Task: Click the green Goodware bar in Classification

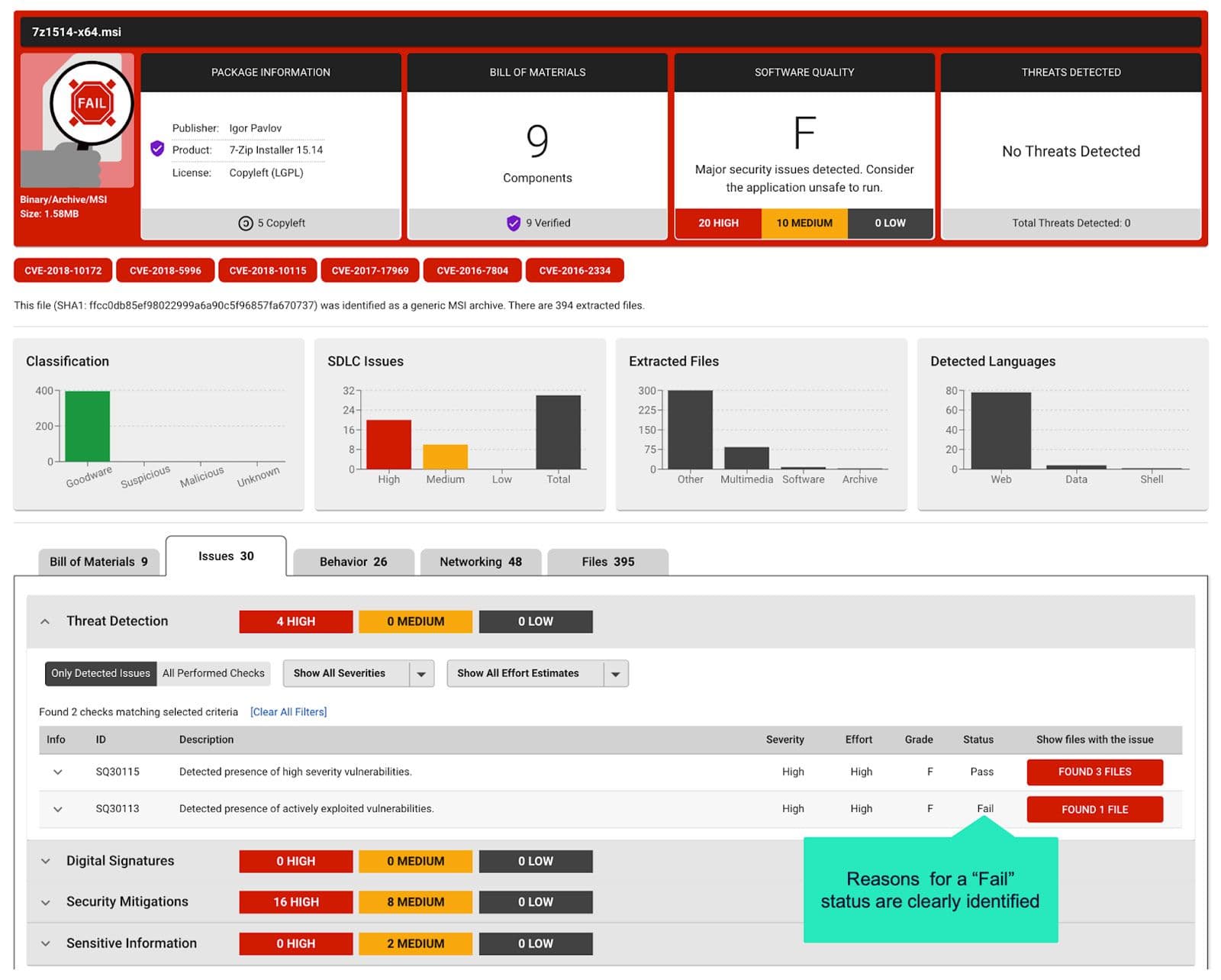Action: pyautogui.click(x=87, y=426)
